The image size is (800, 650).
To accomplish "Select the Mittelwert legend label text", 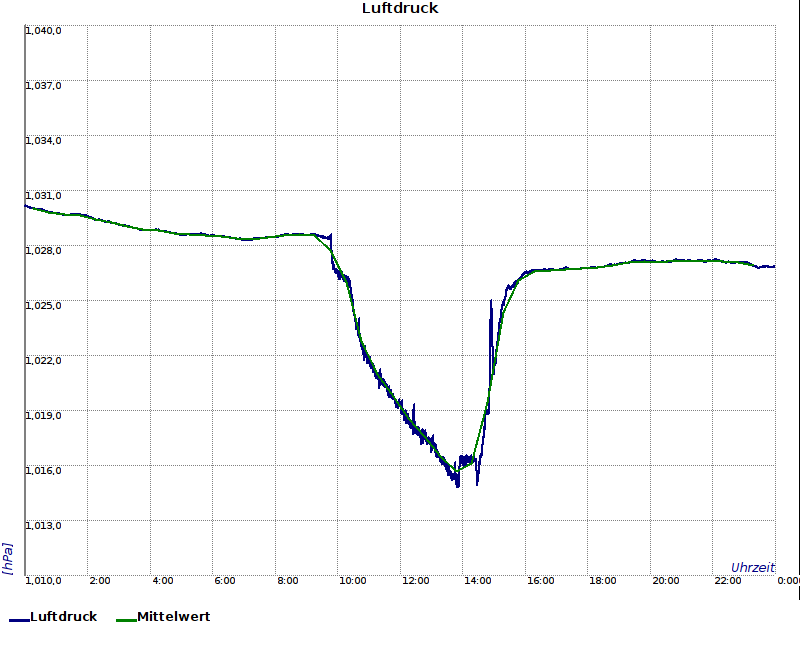I will pyautogui.click(x=173, y=617).
